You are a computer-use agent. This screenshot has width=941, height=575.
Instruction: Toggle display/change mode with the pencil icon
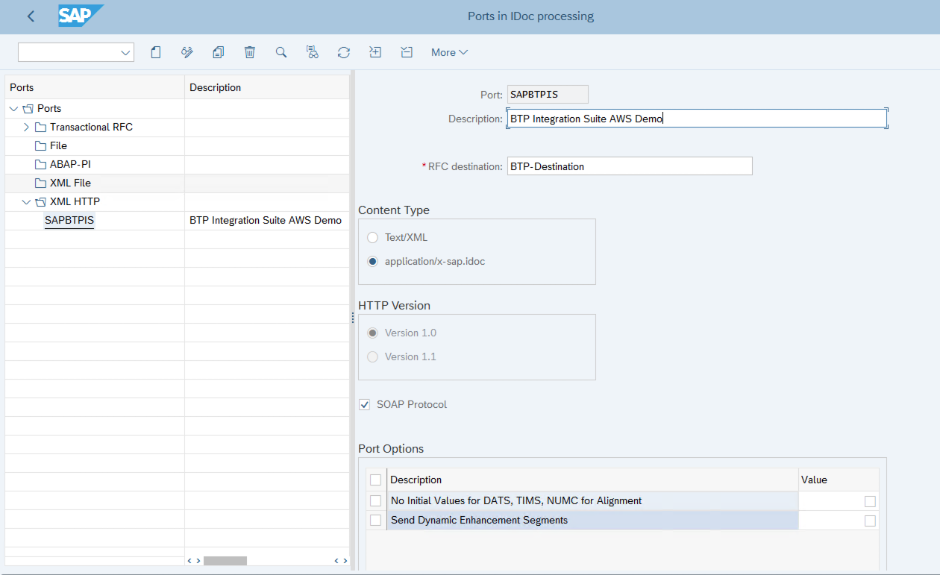tap(187, 52)
